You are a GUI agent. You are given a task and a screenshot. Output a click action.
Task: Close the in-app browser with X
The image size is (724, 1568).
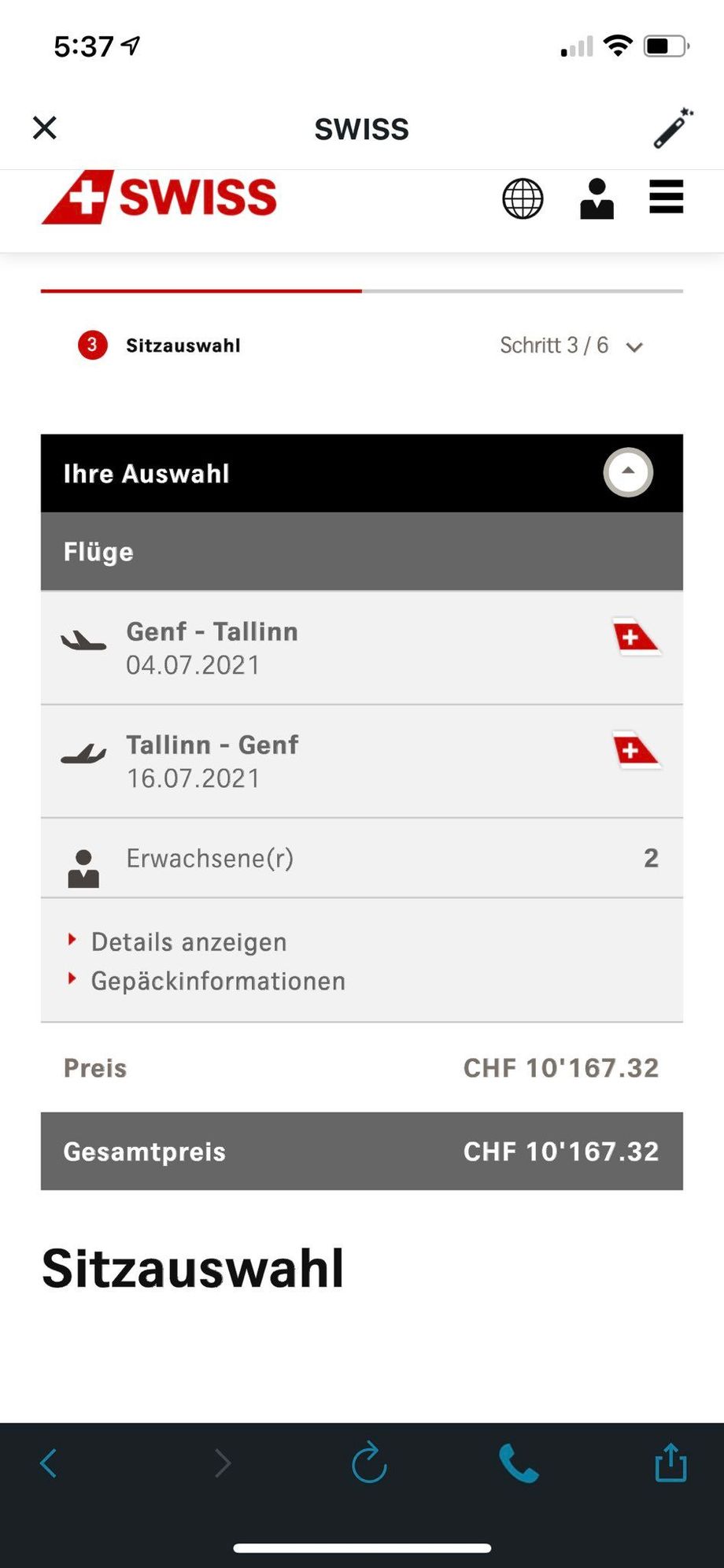click(x=45, y=128)
